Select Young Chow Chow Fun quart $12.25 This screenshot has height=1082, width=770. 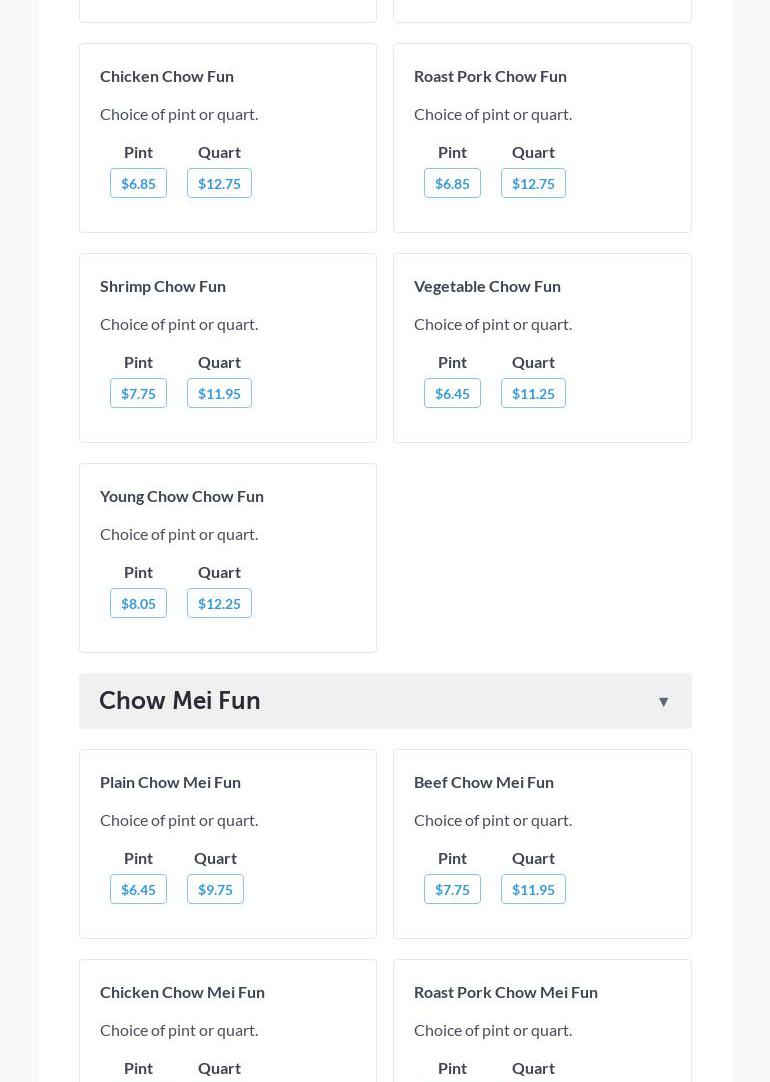[219, 604]
